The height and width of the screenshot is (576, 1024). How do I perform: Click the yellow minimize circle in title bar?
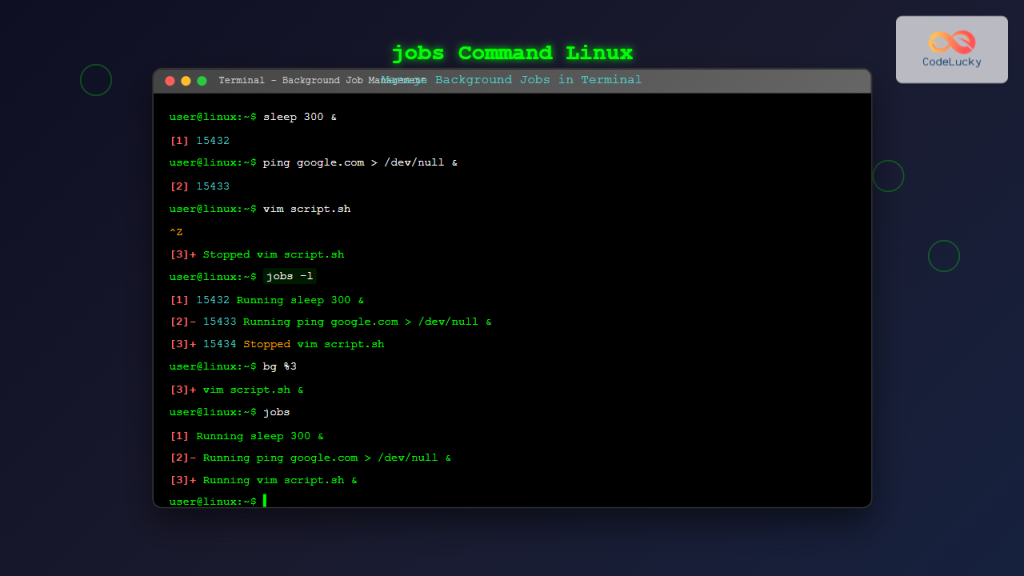tap(185, 80)
